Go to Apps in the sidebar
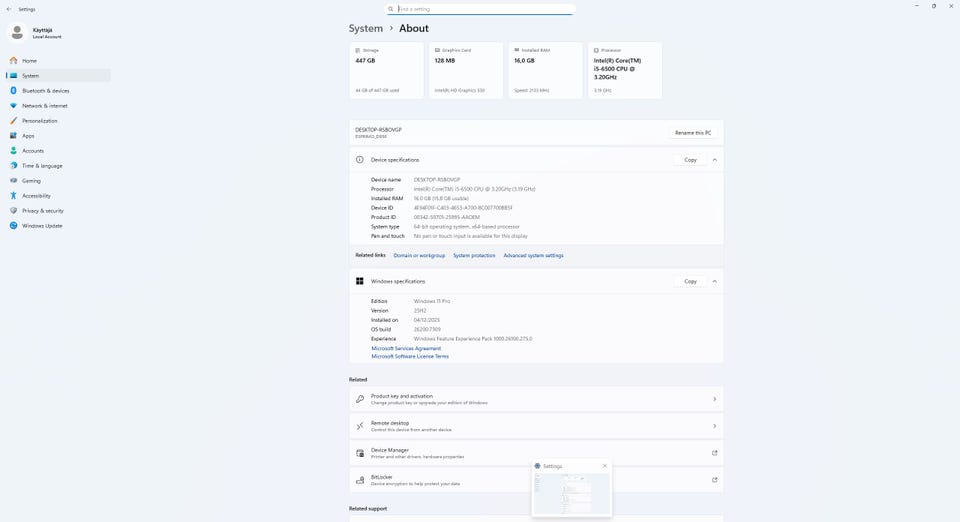Screen dimensions: 960x522 (x=28, y=136)
